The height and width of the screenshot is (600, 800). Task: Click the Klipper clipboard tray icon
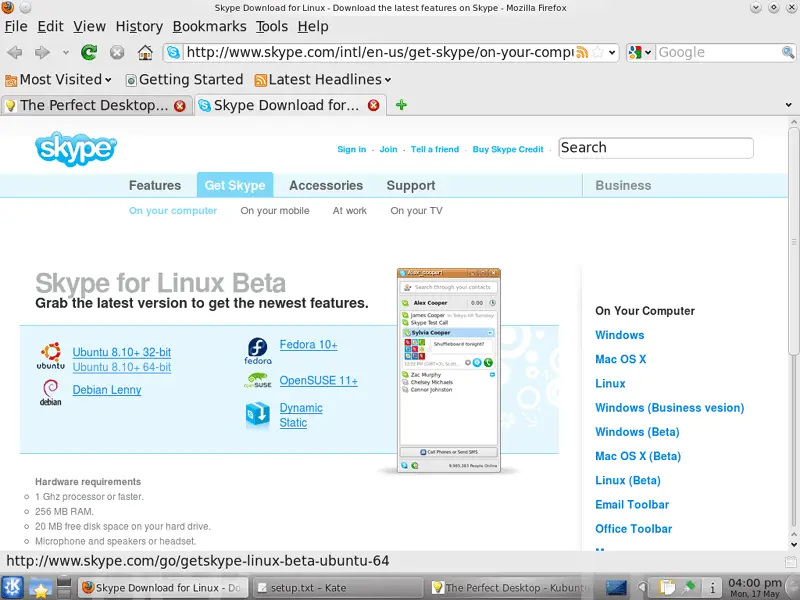(666, 588)
